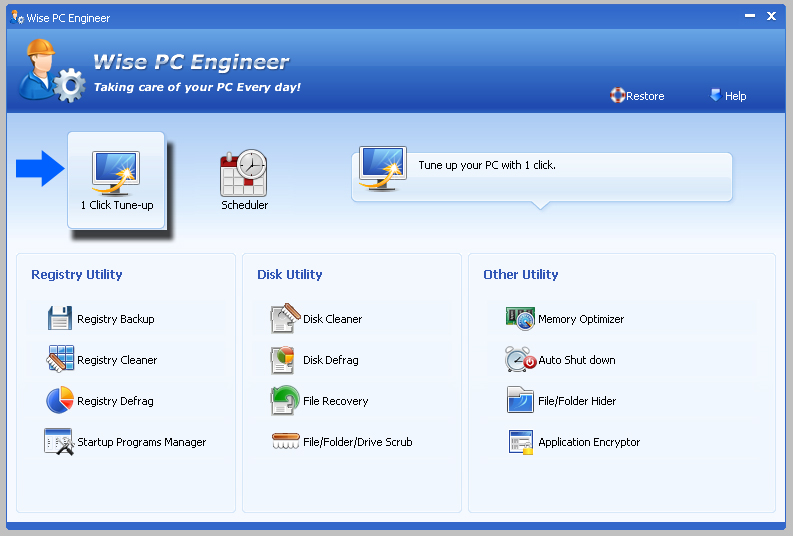
Task: Click the 'Wise PC Engineer' title bar text
Action: point(68,18)
